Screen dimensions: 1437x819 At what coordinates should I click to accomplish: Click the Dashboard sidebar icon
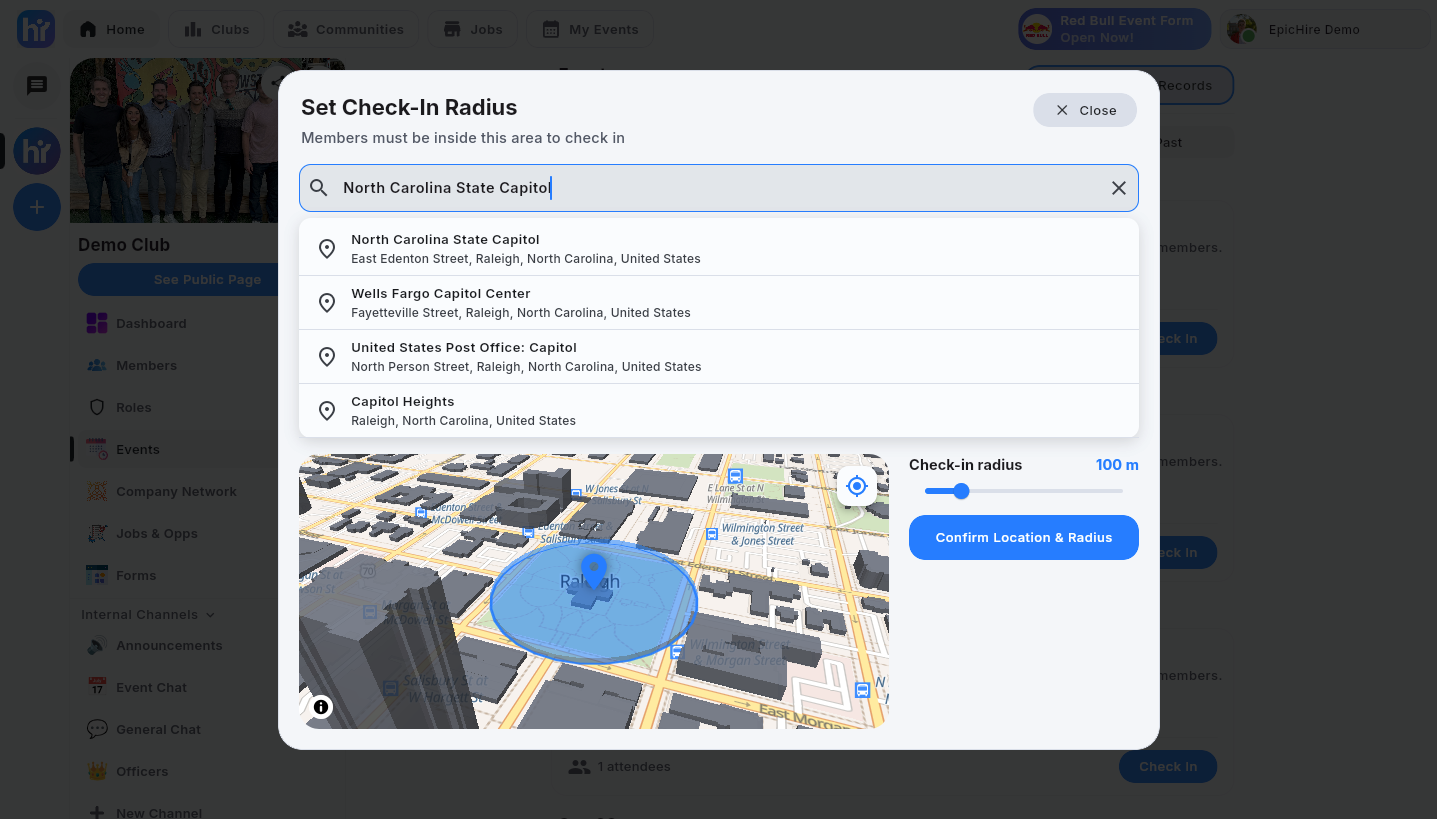[x=97, y=323]
